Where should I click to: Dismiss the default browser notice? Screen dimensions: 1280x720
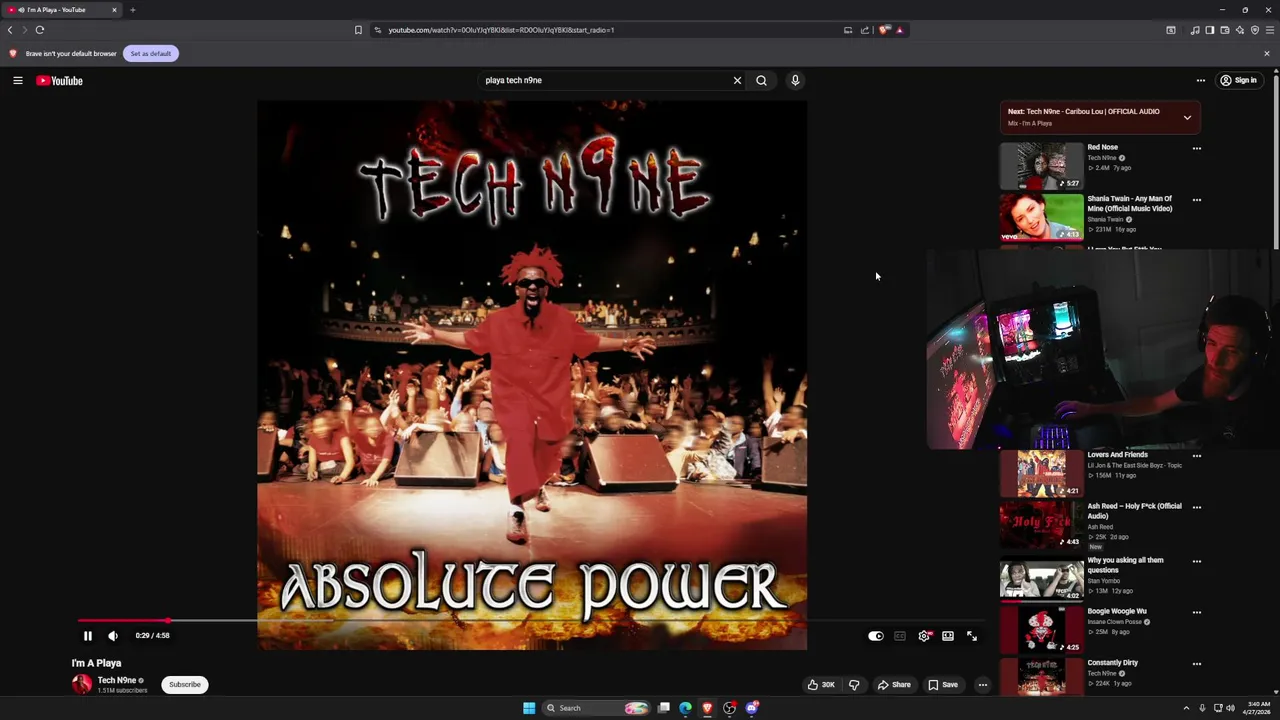click(1267, 53)
